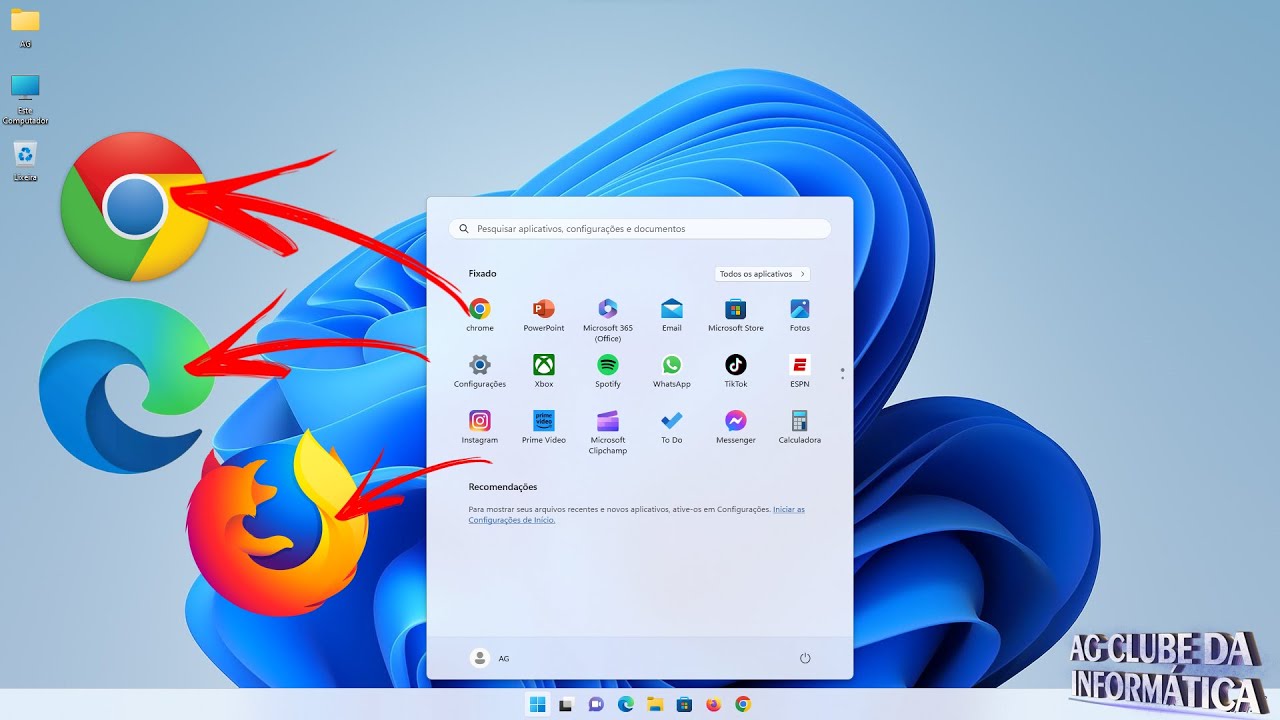The height and width of the screenshot is (720, 1280).
Task: Open the Email app
Action: pyautogui.click(x=672, y=315)
